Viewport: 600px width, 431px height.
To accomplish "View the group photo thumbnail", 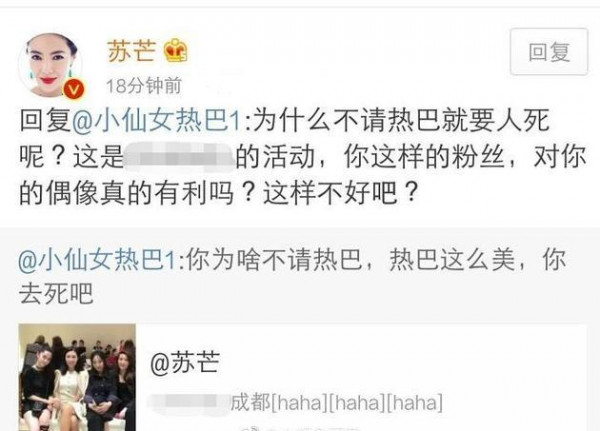I will pos(77,377).
